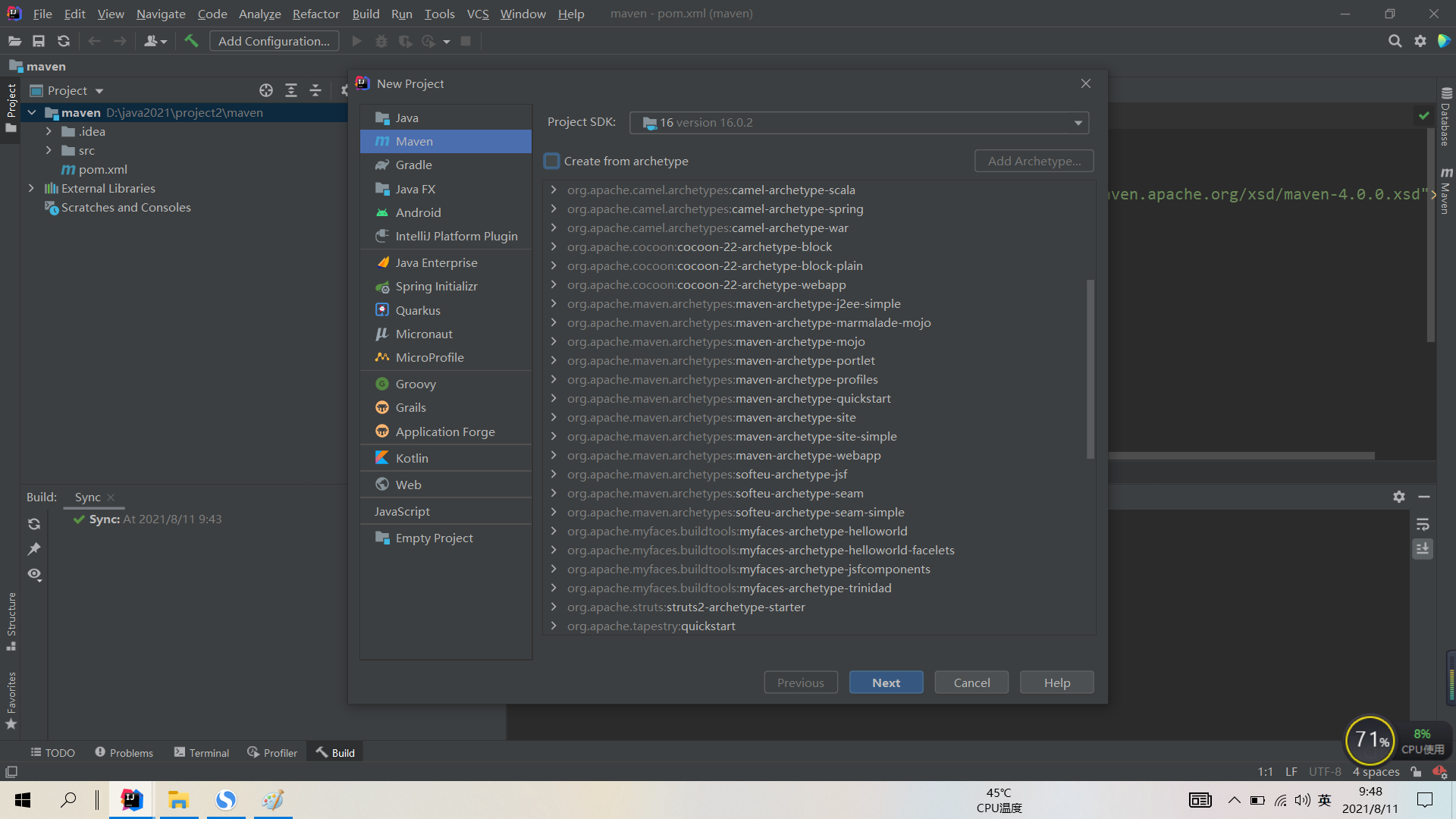This screenshot has width=1456, height=819.
Task: Click the Cancel button in dialog
Action: click(x=971, y=682)
